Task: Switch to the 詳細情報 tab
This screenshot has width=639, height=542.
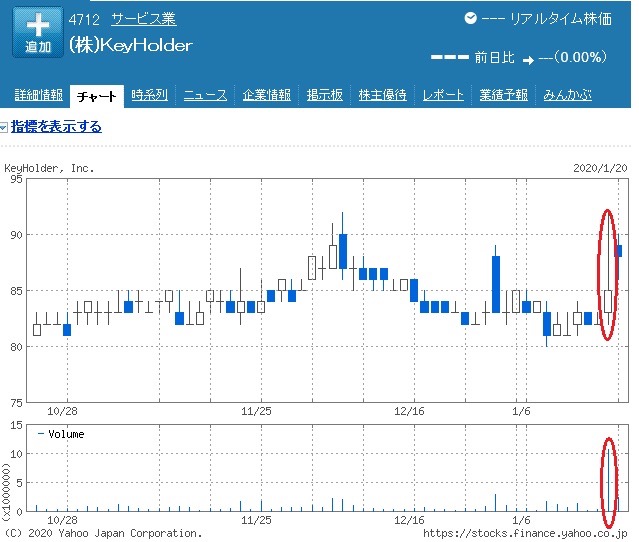Action: point(38,95)
